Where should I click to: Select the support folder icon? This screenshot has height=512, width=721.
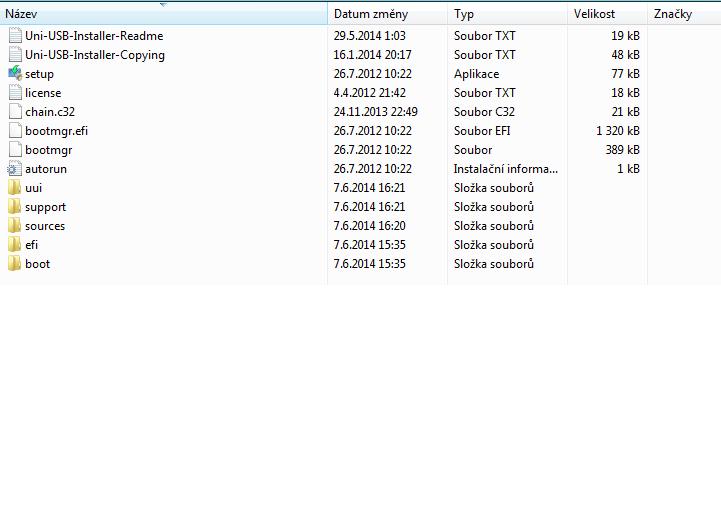coord(14,207)
